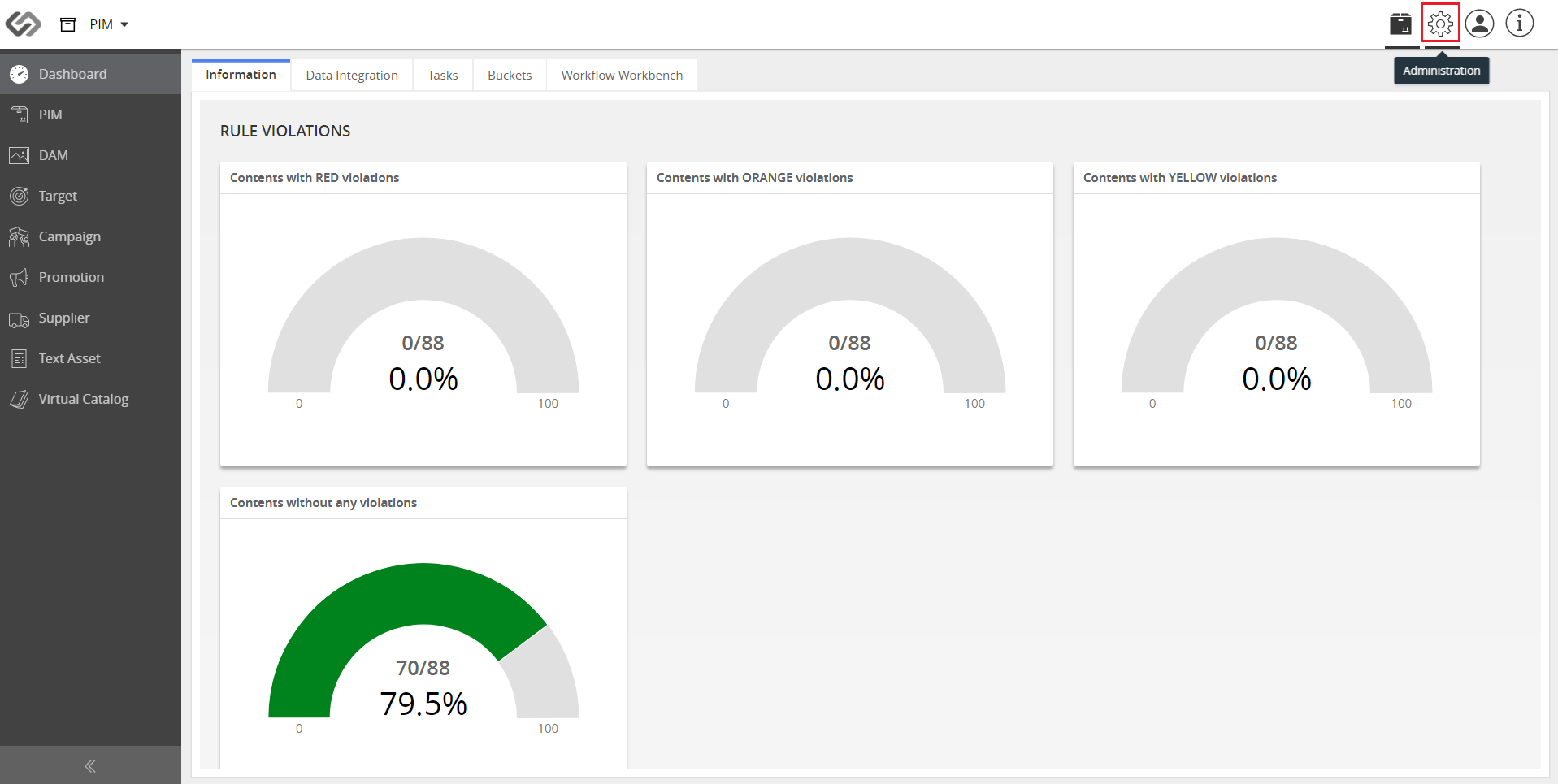Switch to the Tasks tab
The height and width of the screenshot is (784, 1558).
(x=443, y=75)
